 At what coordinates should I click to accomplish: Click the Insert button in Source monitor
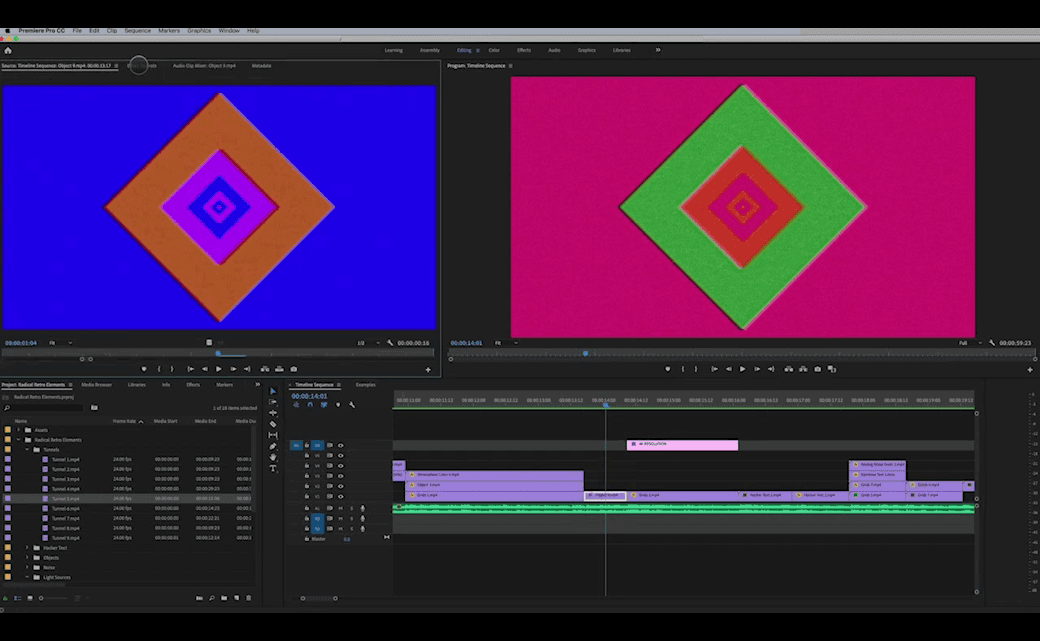tap(265, 369)
